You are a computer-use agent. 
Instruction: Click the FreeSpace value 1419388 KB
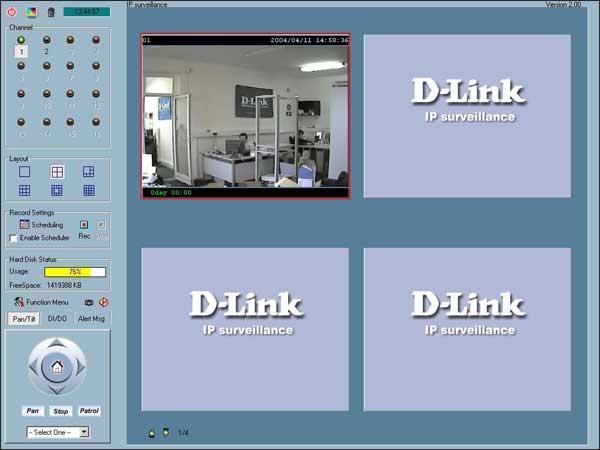[64, 285]
